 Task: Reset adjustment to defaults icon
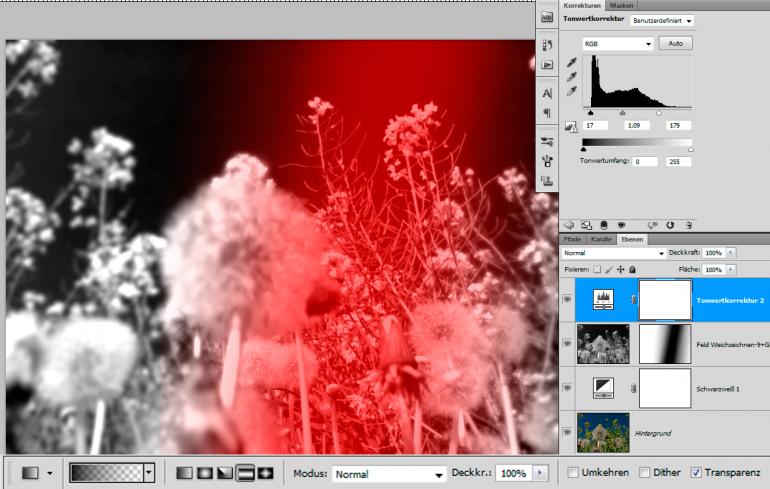[670, 225]
